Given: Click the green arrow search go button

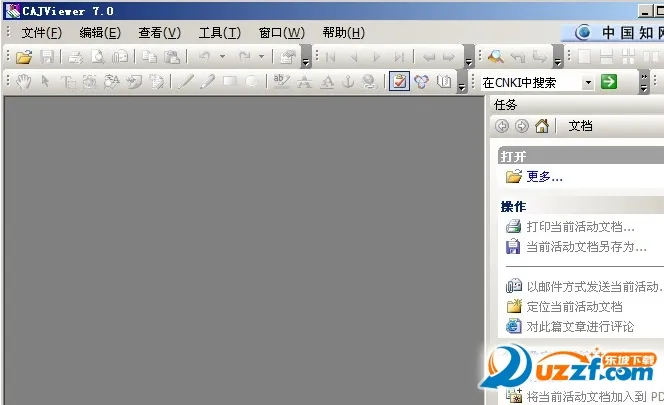Looking at the screenshot, I should pos(609,82).
